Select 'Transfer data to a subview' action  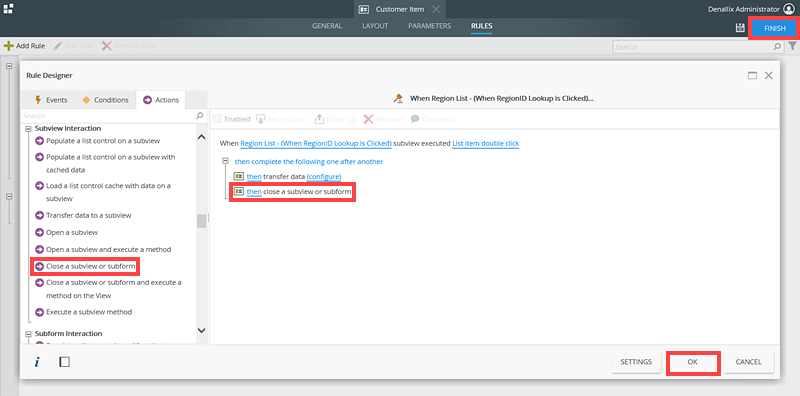point(89,215)
